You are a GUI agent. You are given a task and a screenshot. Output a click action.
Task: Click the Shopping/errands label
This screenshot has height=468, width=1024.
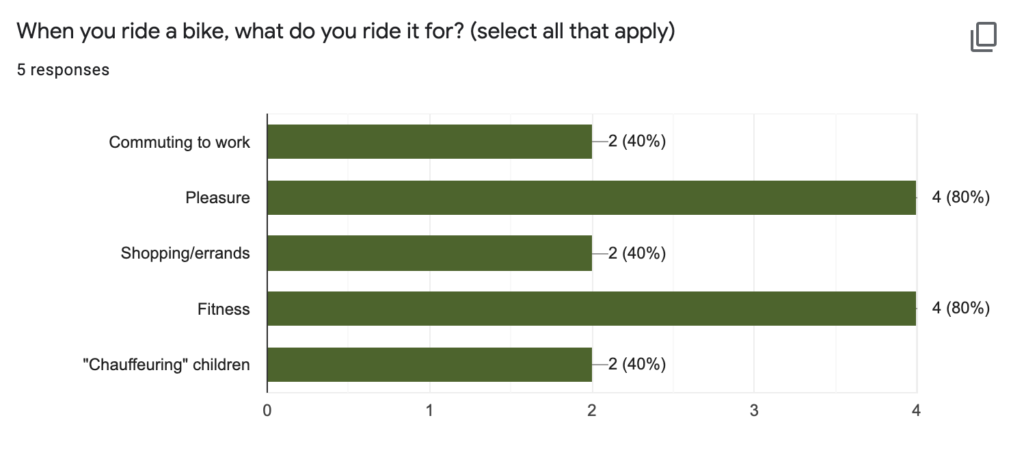(185, 253)
